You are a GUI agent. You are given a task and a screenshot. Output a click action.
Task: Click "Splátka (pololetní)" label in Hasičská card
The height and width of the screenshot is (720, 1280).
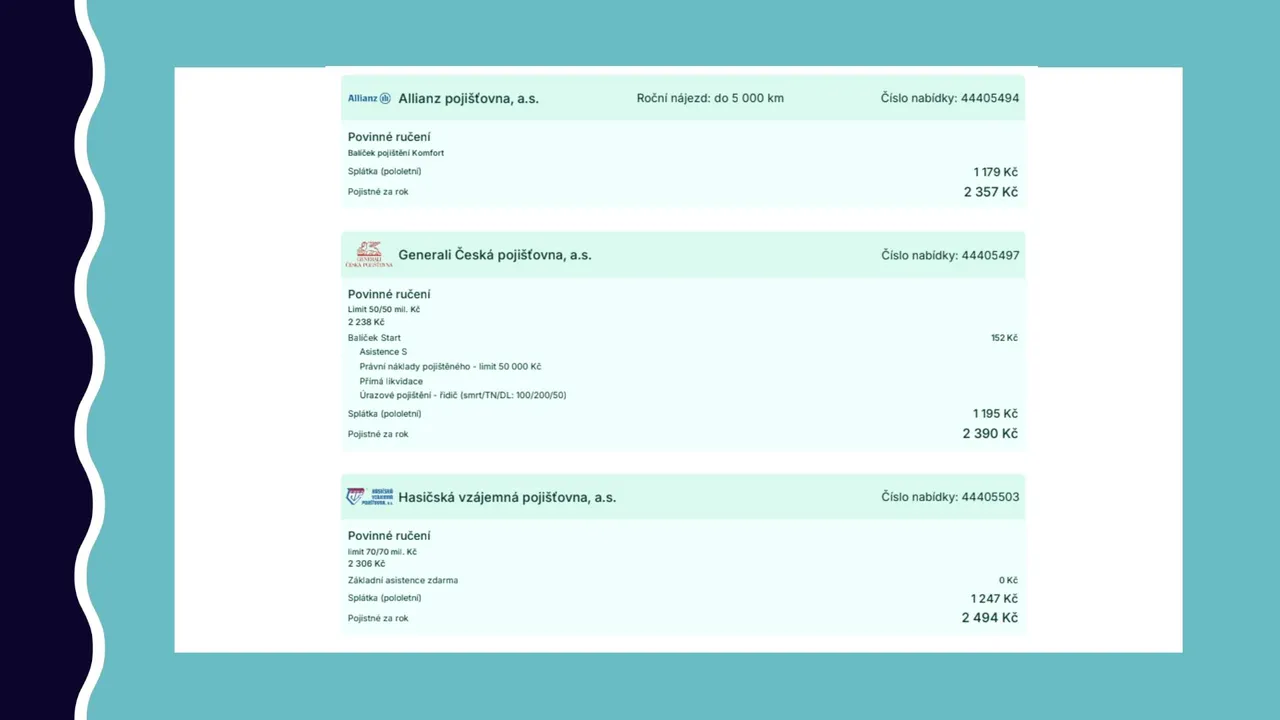pos(384,598)
